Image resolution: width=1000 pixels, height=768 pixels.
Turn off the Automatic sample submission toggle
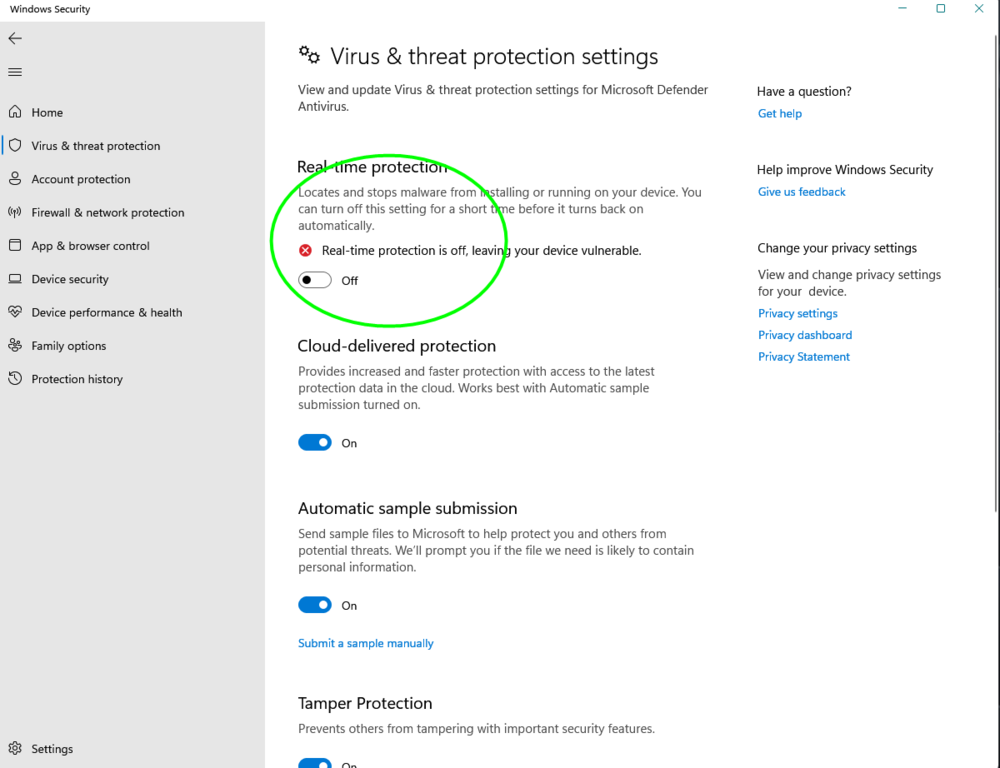coord(315,605)
